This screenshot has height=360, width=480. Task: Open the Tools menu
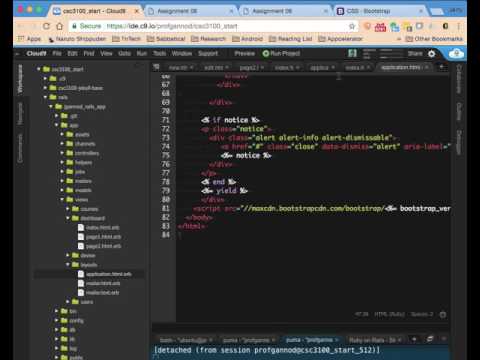[159, 53]
